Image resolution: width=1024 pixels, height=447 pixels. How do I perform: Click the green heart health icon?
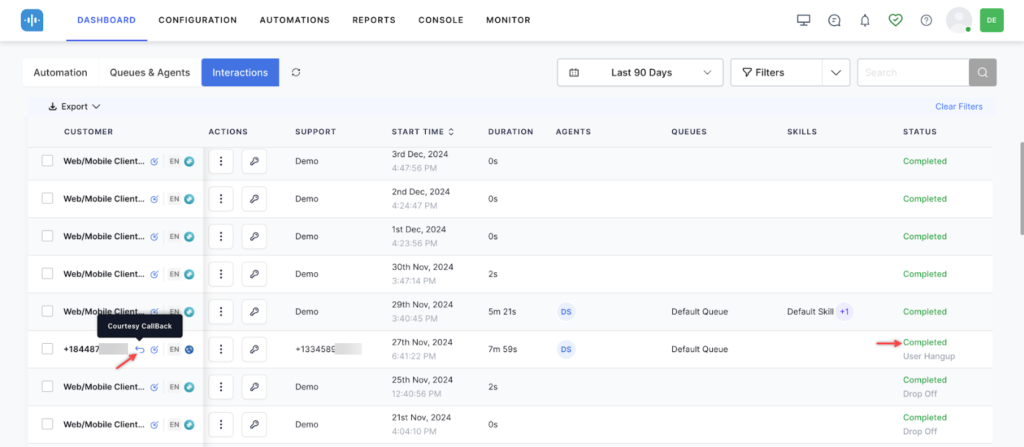click(x=895, y=20)
